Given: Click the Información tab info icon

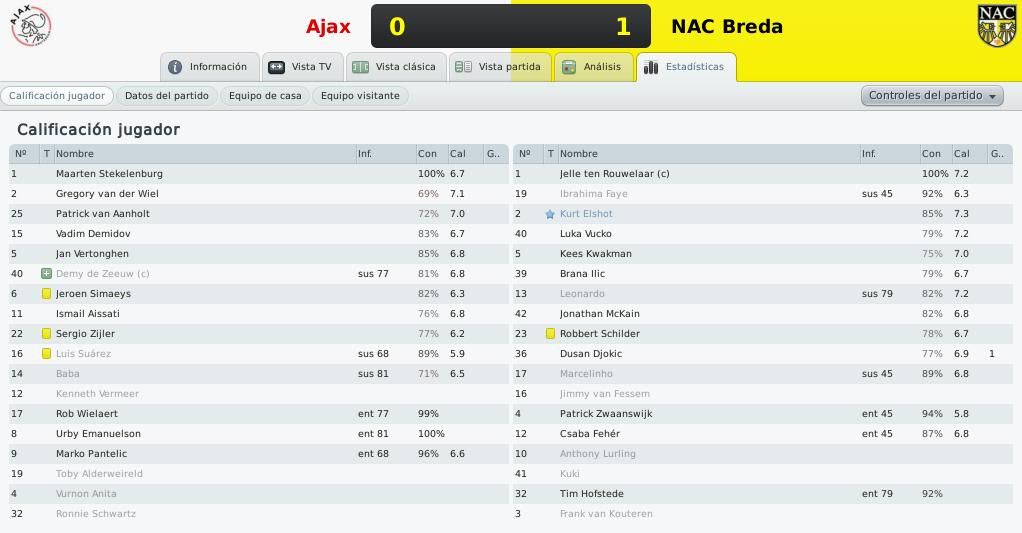Looking at the screenshot, I should [175, 67].
